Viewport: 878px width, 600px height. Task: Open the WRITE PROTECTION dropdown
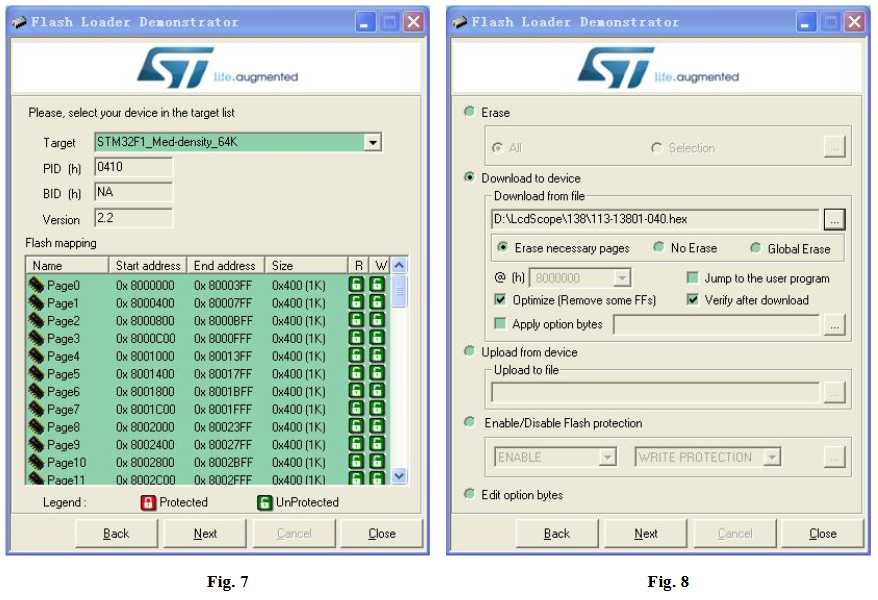[772, 457]
